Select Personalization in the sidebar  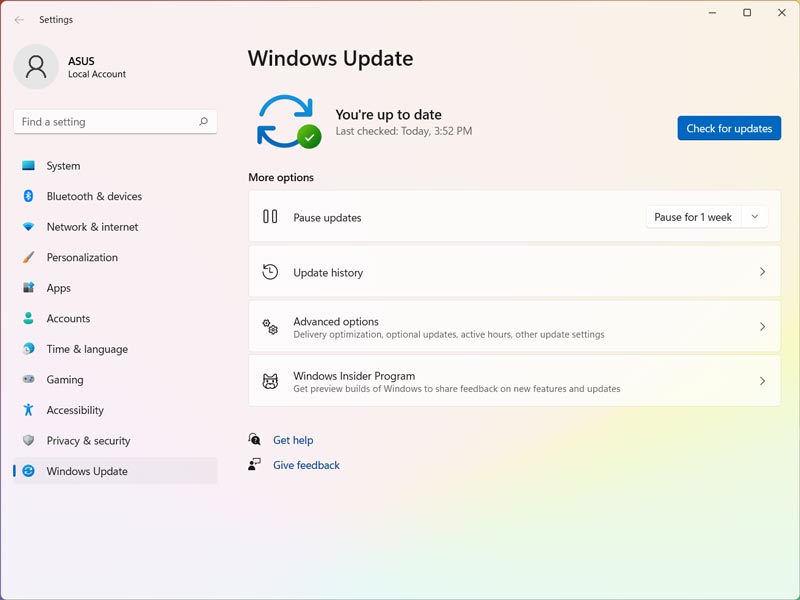tap(115, 257)
